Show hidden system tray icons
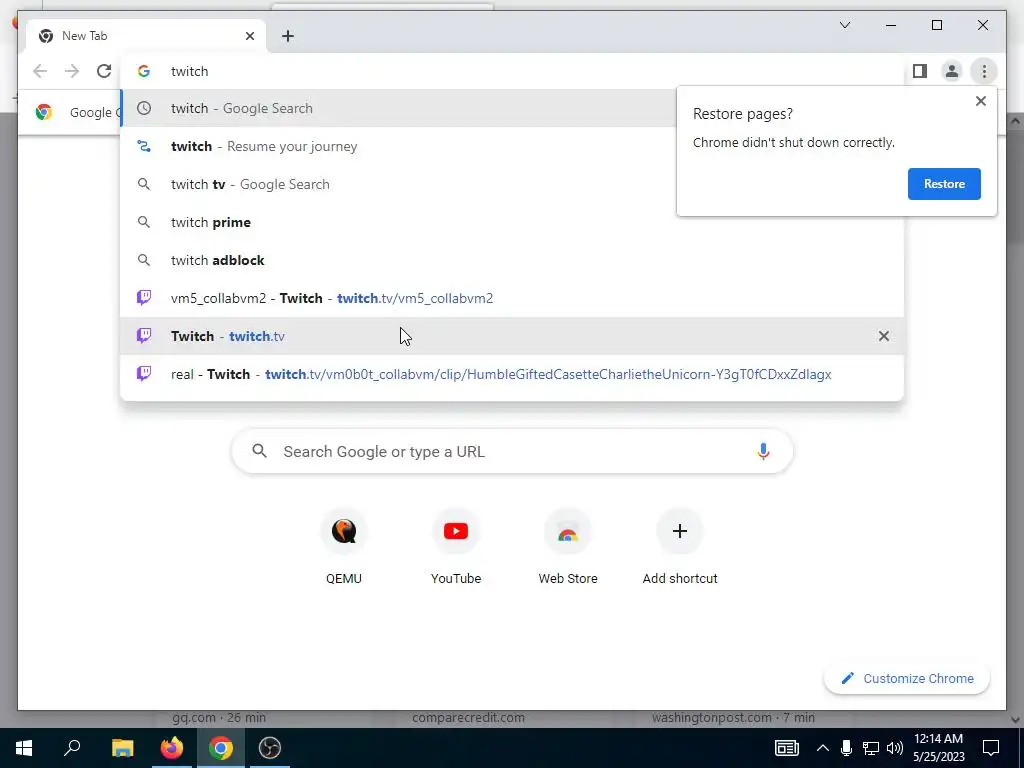1024x768 pixels. tap(823, 748)
